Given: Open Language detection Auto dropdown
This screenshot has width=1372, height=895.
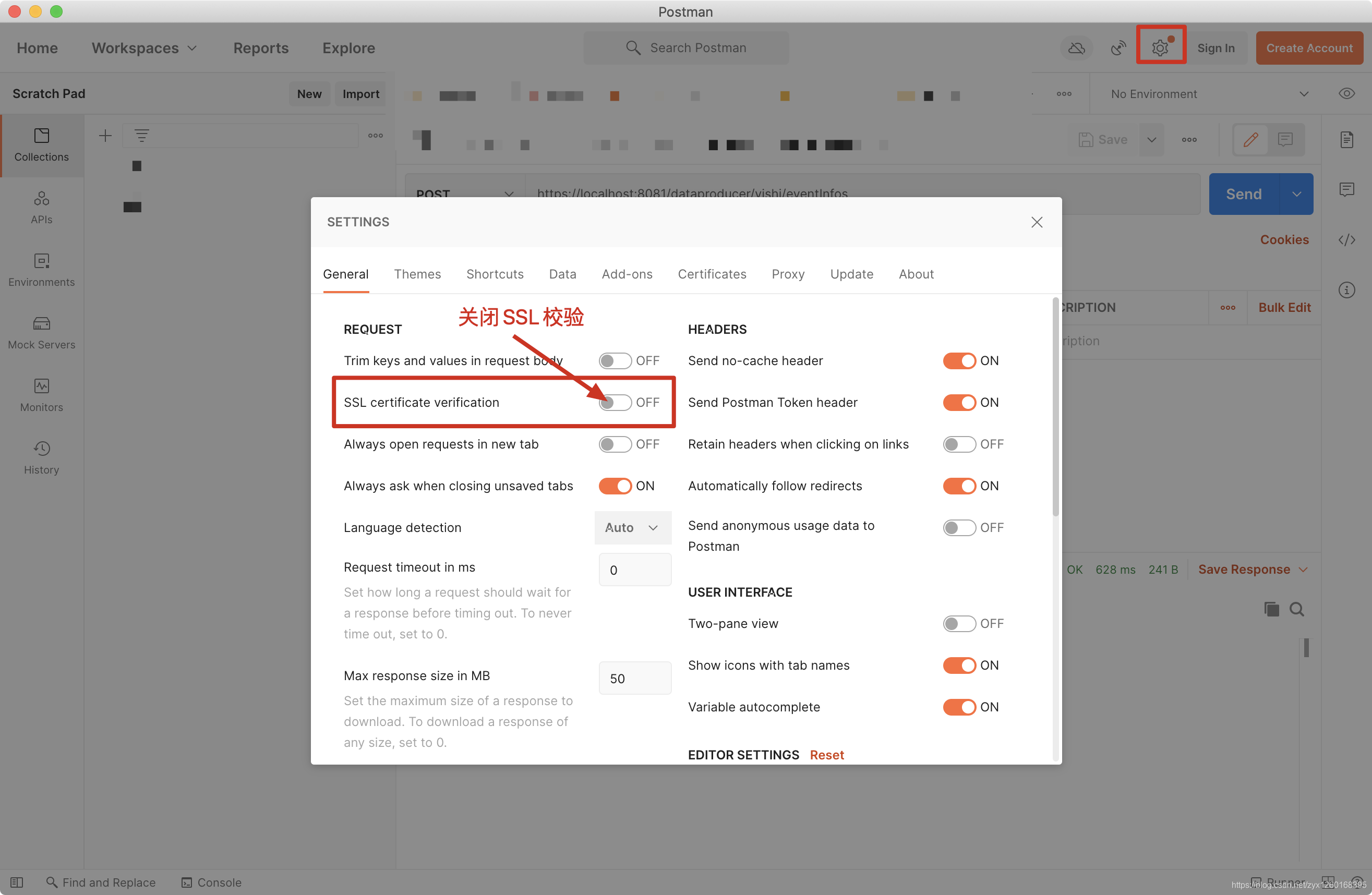Looking at the screenshot, I should [632, 527].
